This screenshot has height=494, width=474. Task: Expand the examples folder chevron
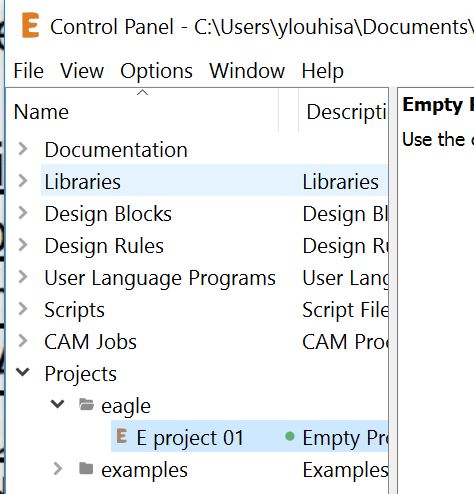[58, 469]
